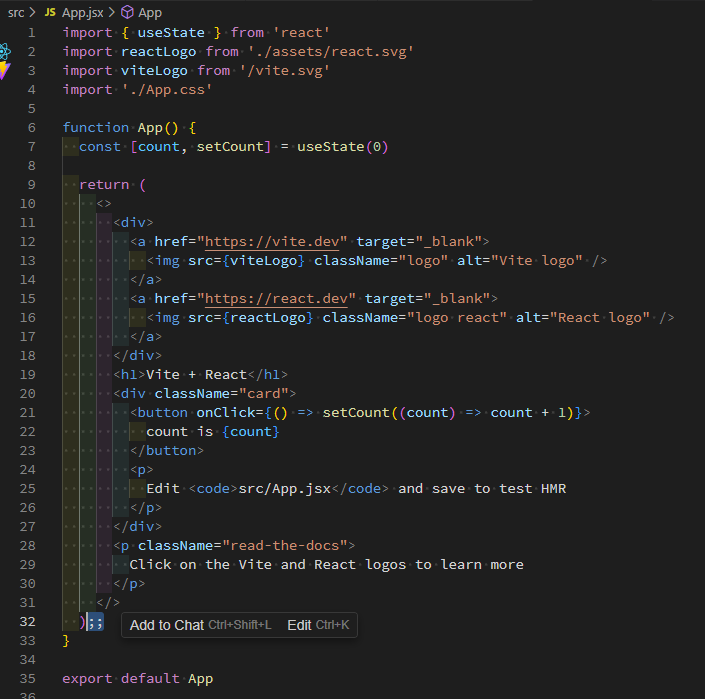Viewport: 705px width, 699px height.
Task: Click 'function' keyword on line 6
Action: coord(96,128)
